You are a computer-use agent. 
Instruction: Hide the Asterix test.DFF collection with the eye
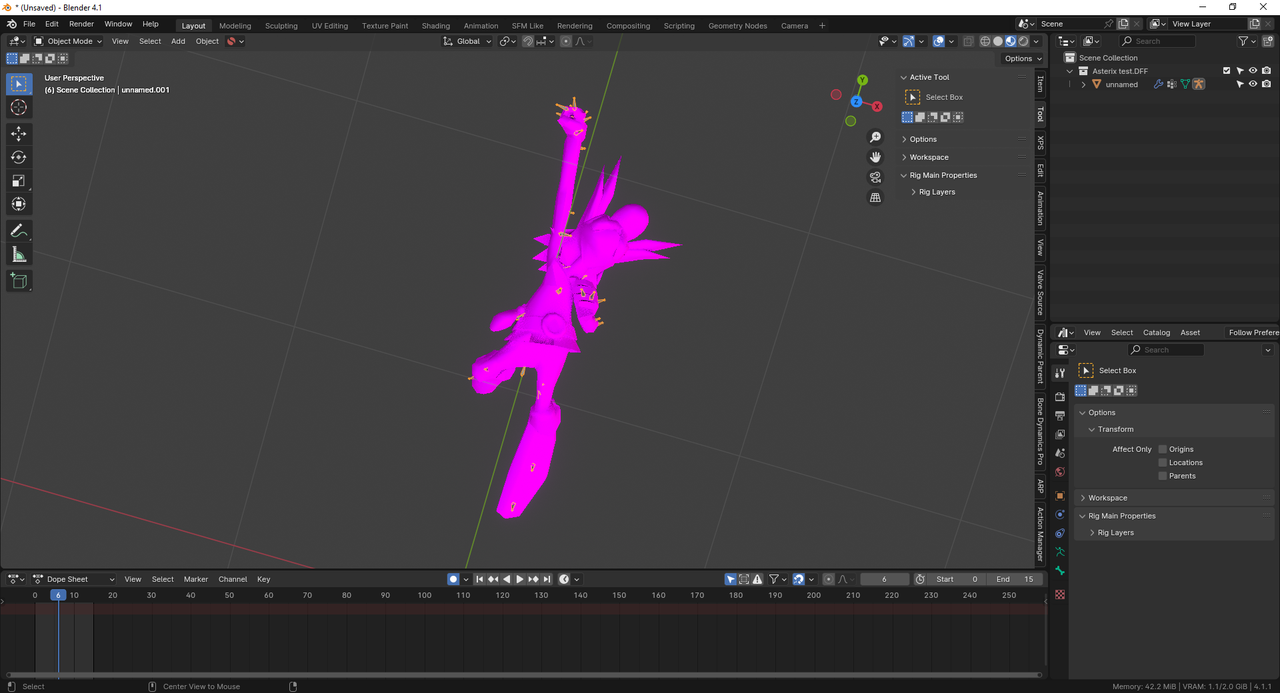click(1252, 71)
